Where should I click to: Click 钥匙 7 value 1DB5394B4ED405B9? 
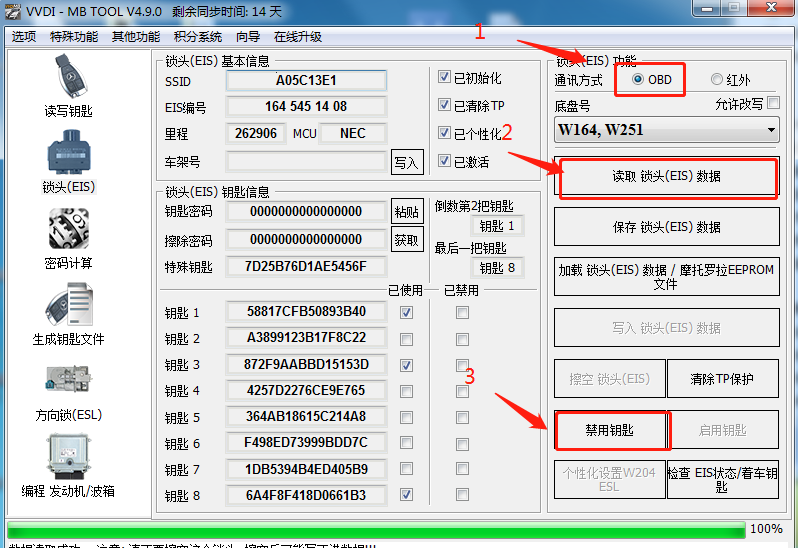(306, 469)
